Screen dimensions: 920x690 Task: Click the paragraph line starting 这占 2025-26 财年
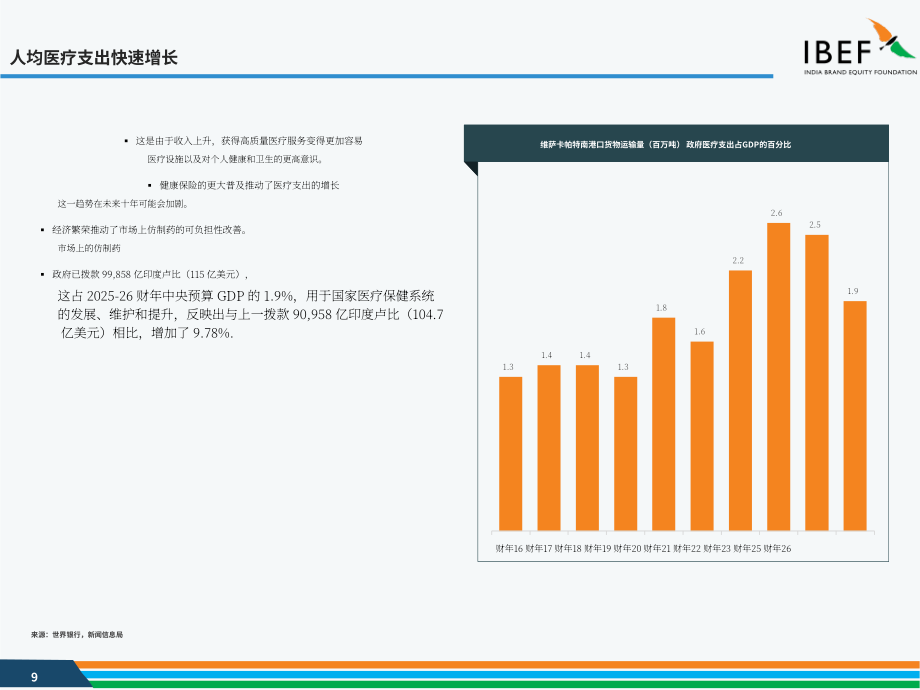[x=246, y=296]
